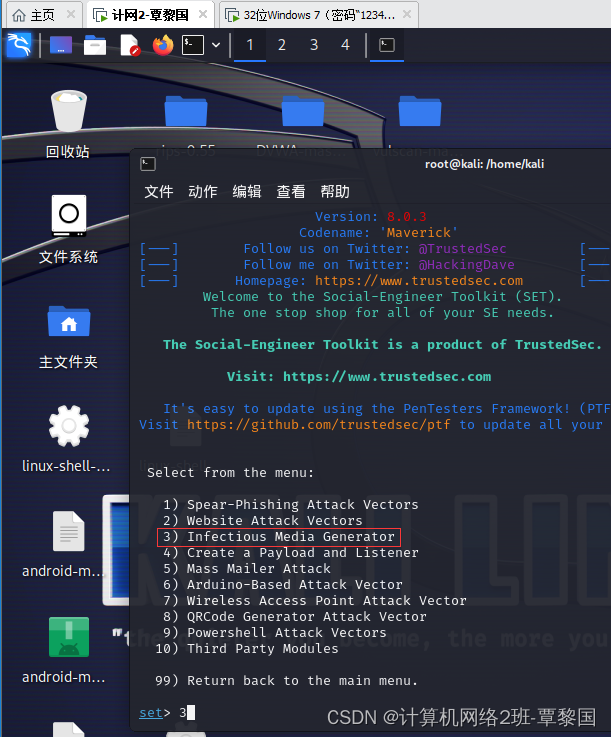Open the 文件 menu in terminal
The height and width of the screenshot is (737, 611).
point(159,192)
